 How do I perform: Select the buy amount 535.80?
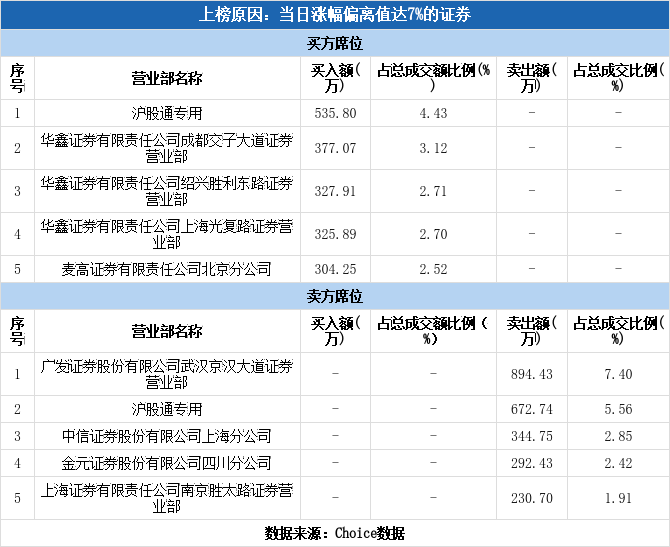(335, 113)
